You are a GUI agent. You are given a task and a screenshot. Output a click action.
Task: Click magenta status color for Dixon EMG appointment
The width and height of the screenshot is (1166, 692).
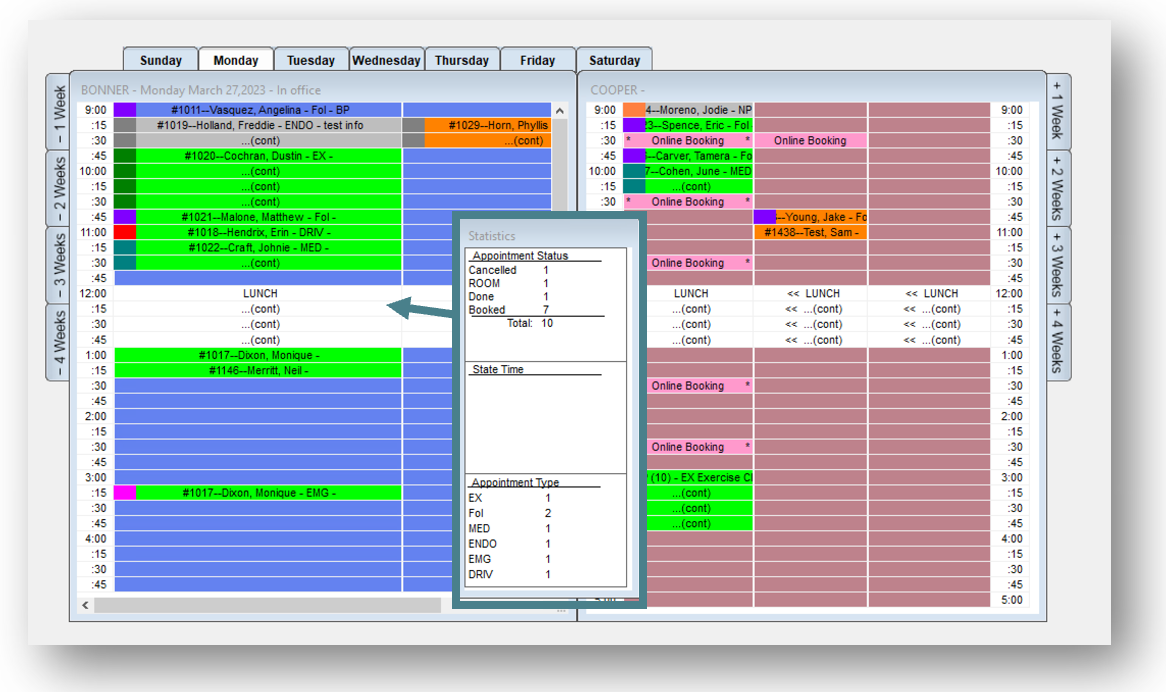click(125, 493)
